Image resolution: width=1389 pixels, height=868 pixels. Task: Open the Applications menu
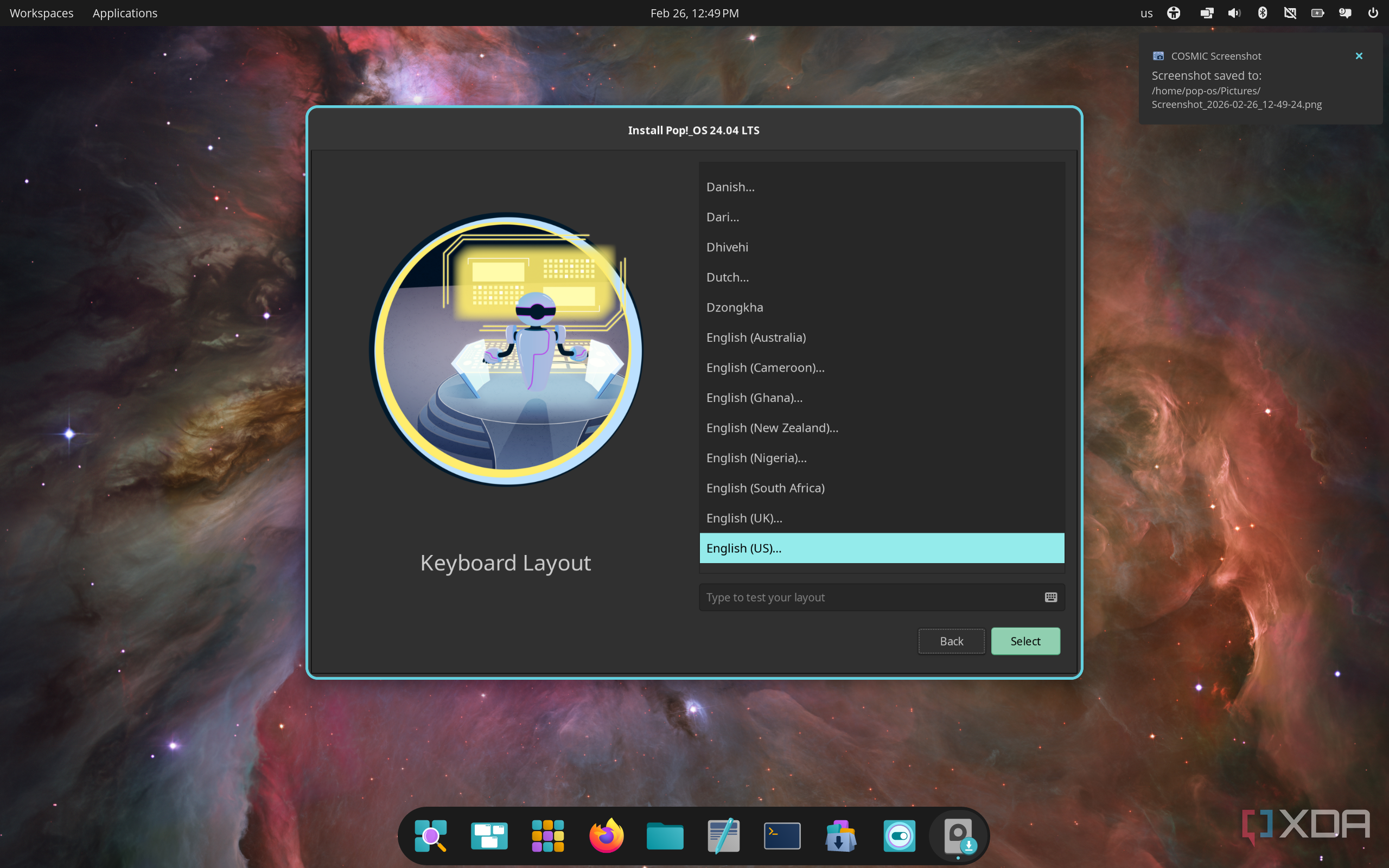coord(125,12)
